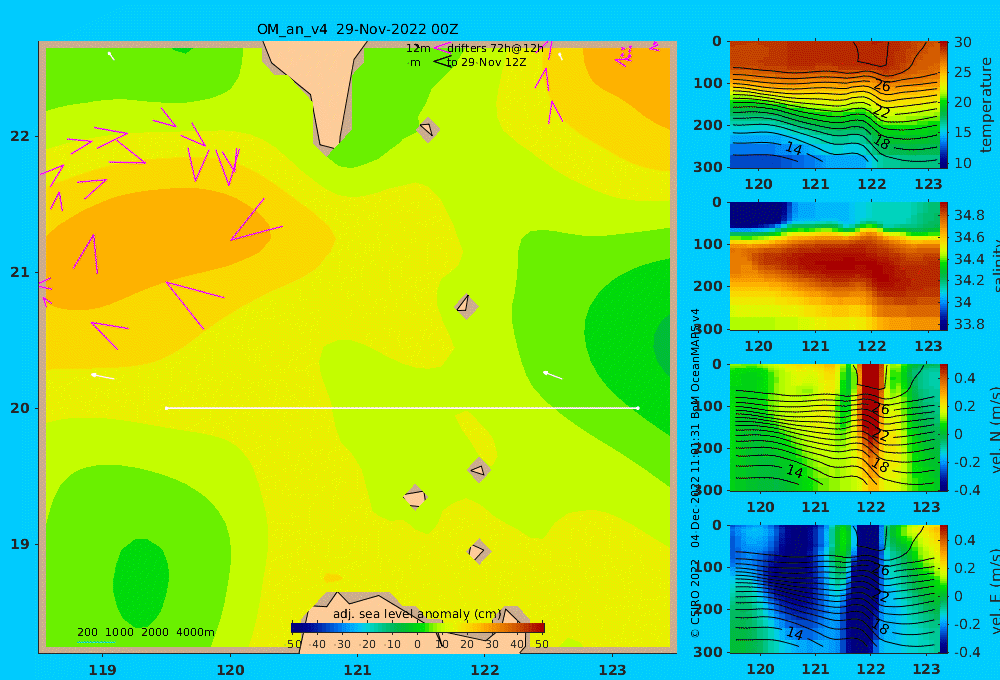The height and width of the screenshot is (680, 1000).
Task: Click the northward velocity section plot panel
Action: coord(834,427)
